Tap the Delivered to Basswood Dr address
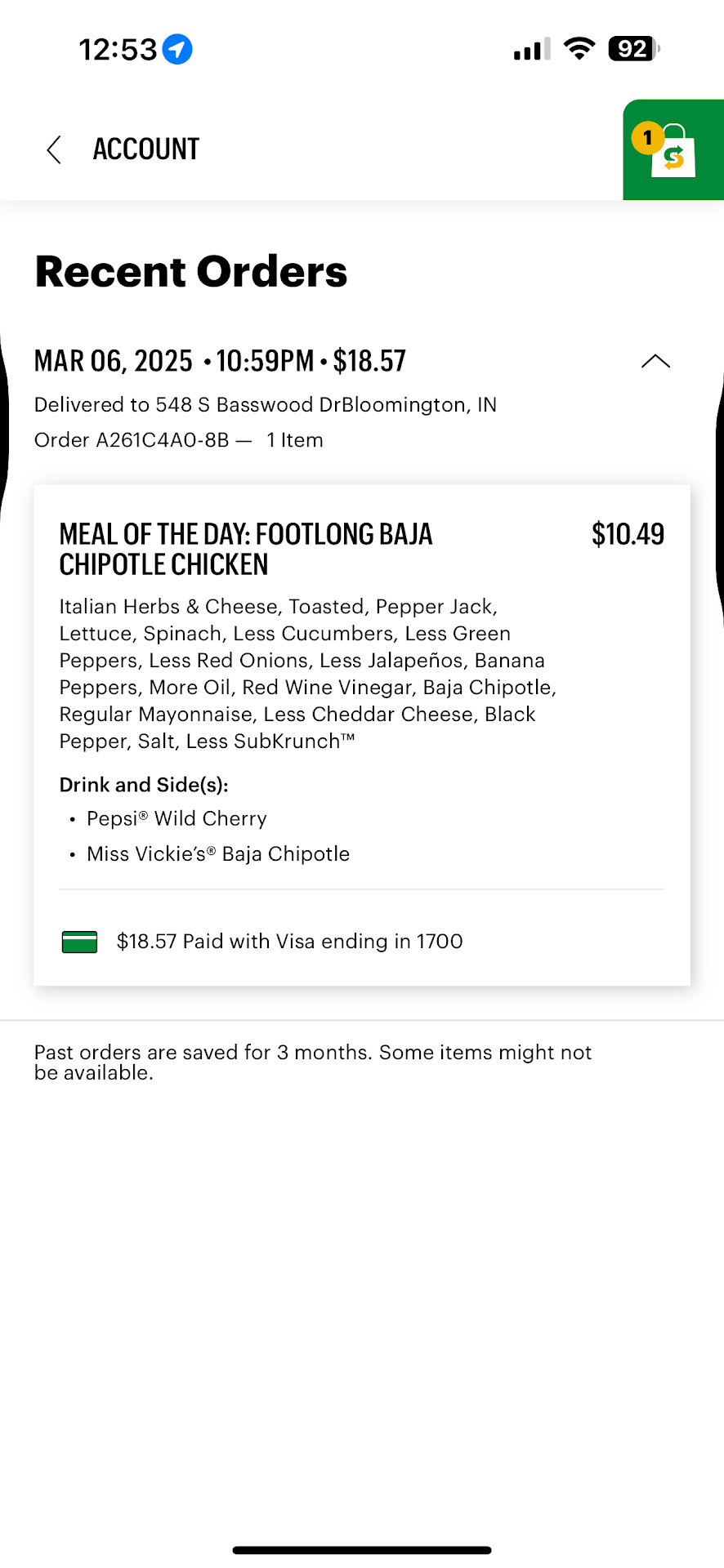The image size is (724, 1568). (265, 405)
